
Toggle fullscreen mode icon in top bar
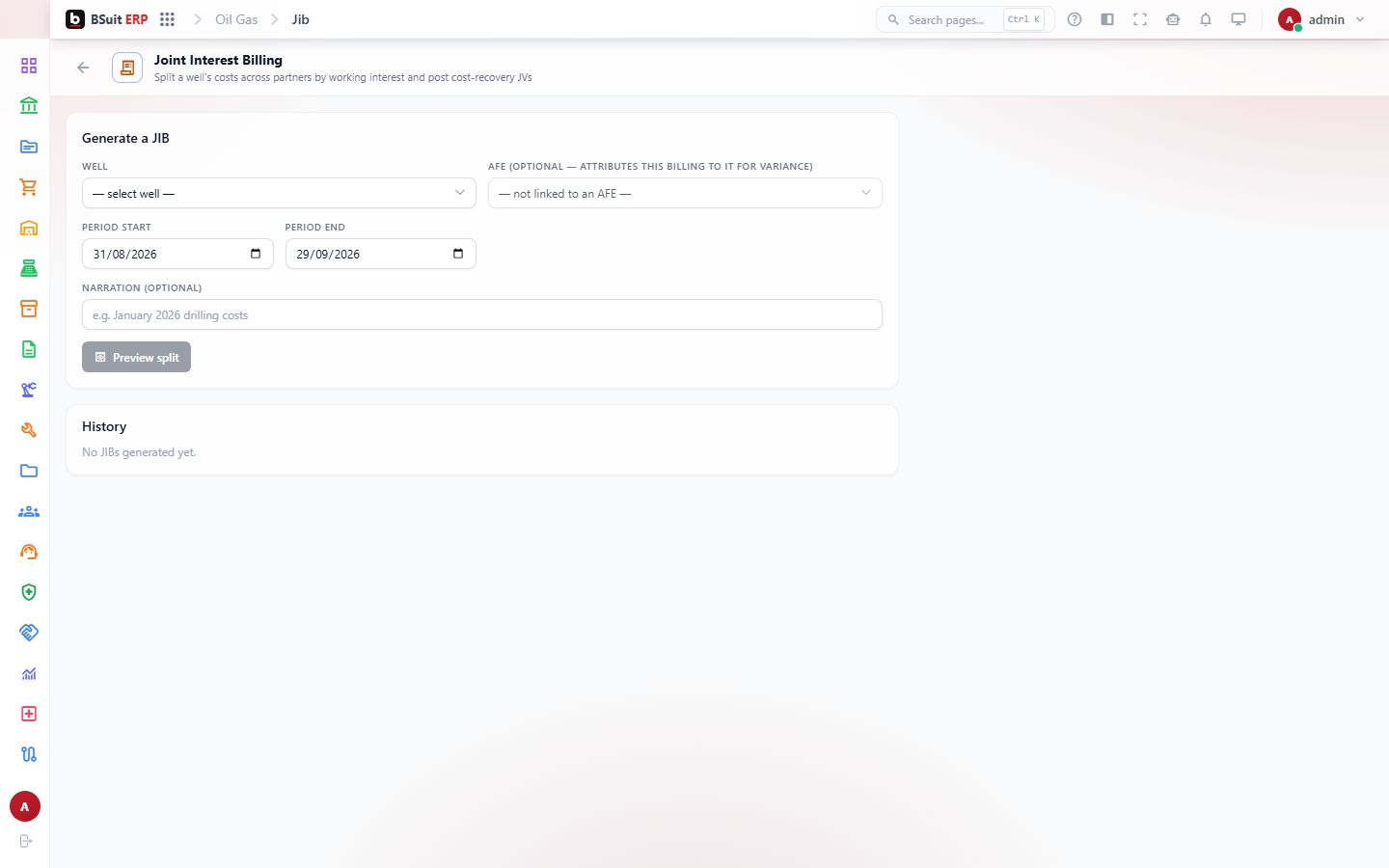pyautogui.click(x=1140, y=19)
